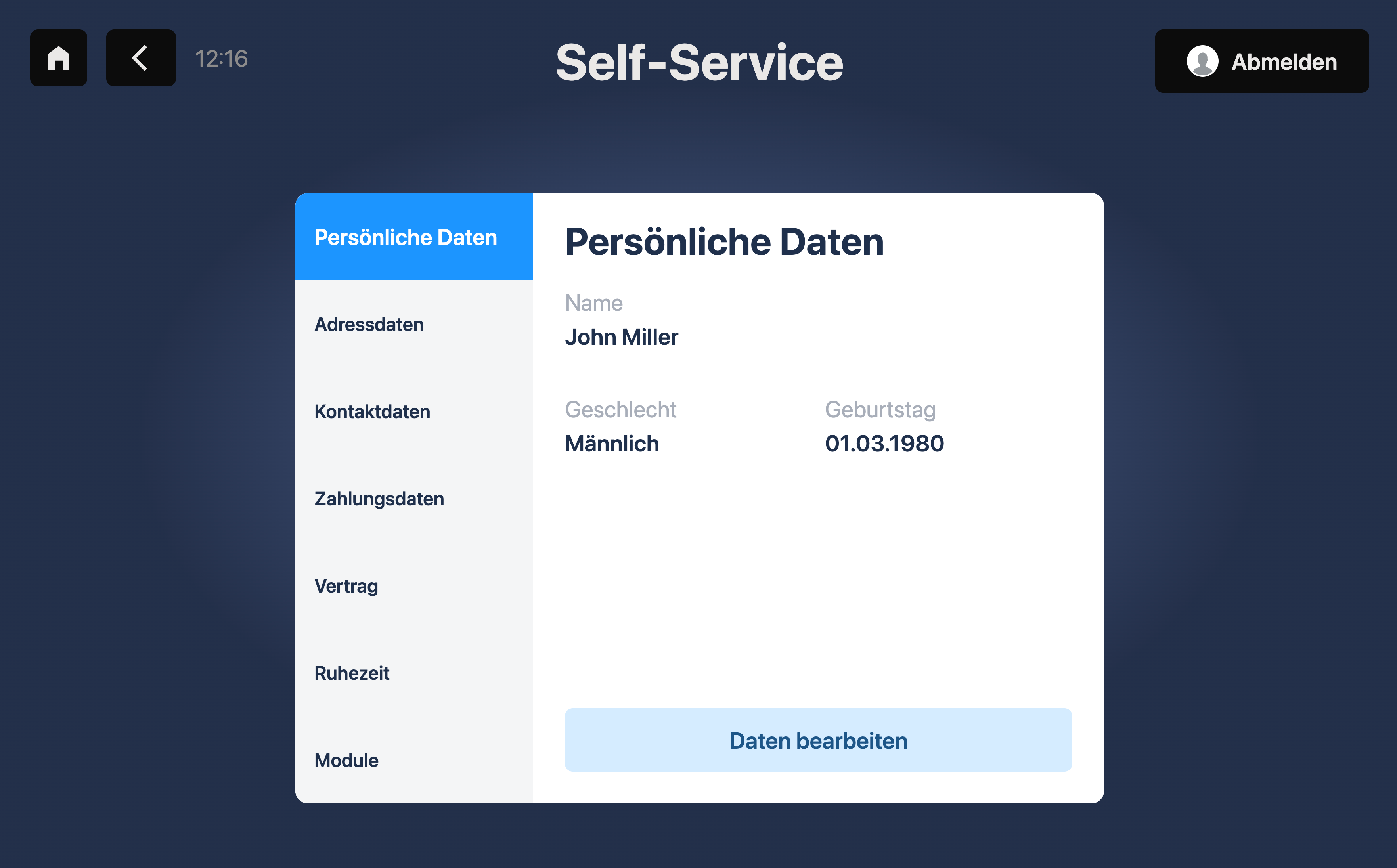Screen dimensions: 1397x868
Task: Click the Persönliche Daten panel heading
Action: [724, 242]
